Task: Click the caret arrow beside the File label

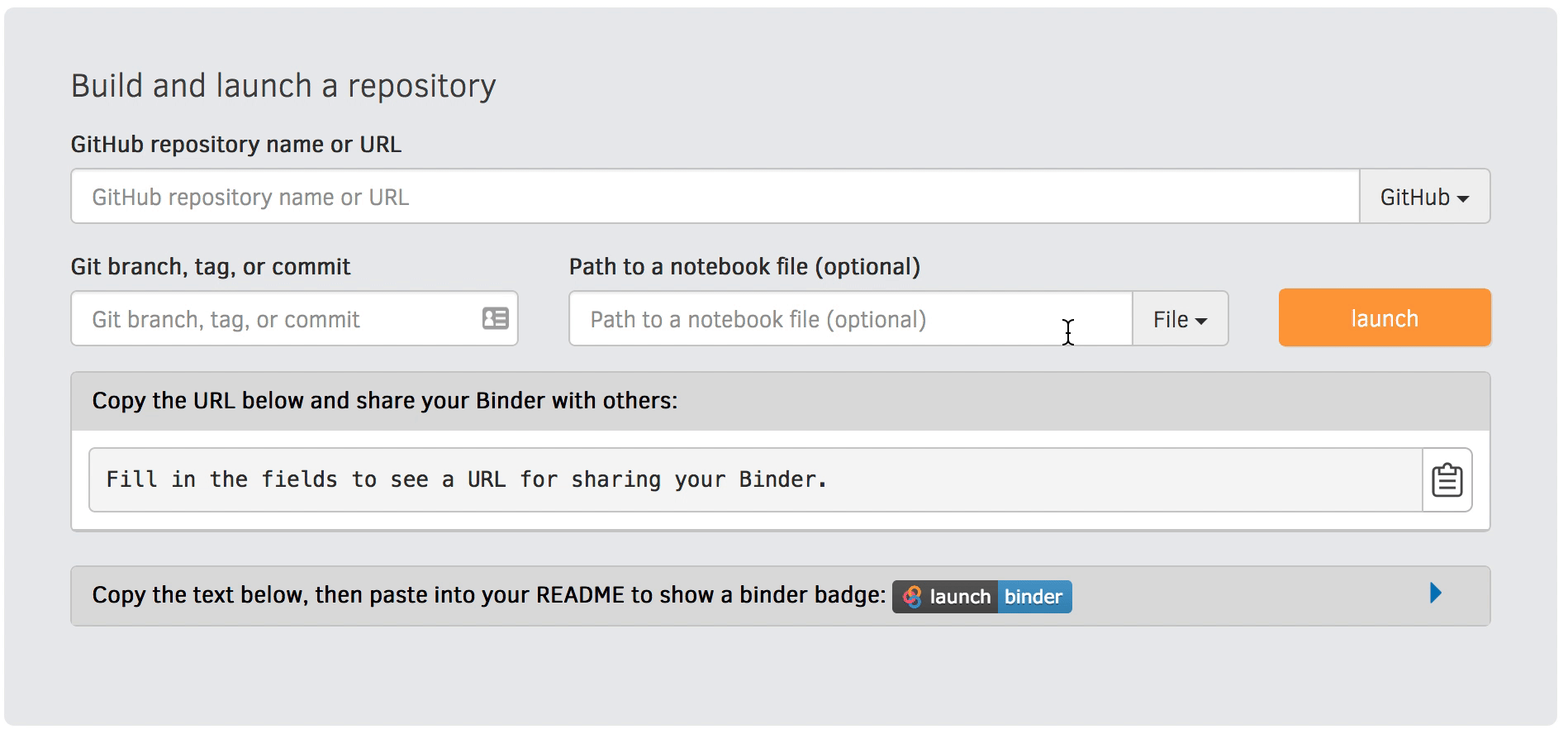Action: tap(1201, 321)
